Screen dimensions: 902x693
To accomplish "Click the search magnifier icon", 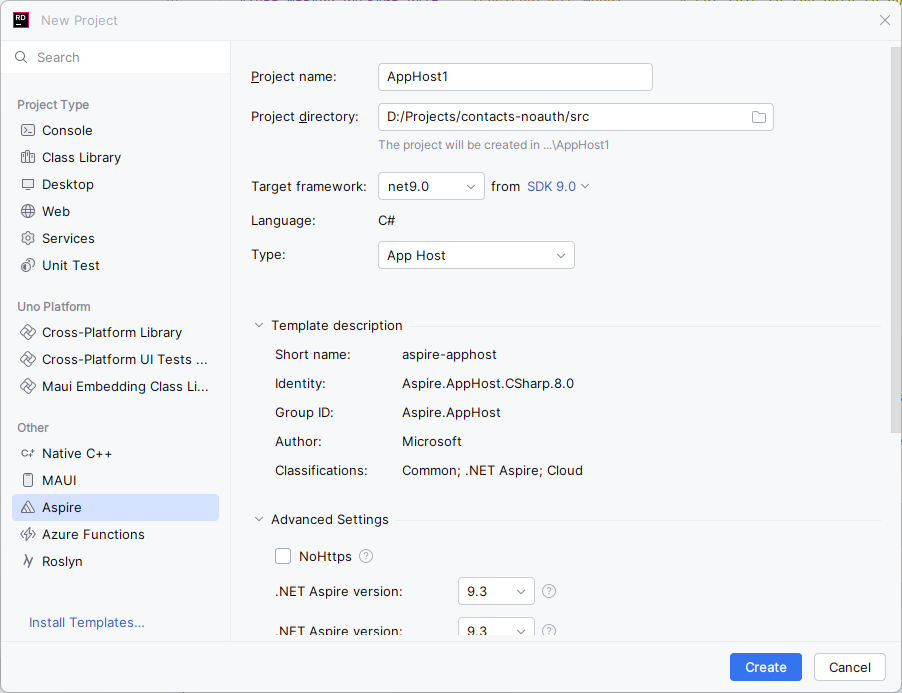I will coord(21,57).
